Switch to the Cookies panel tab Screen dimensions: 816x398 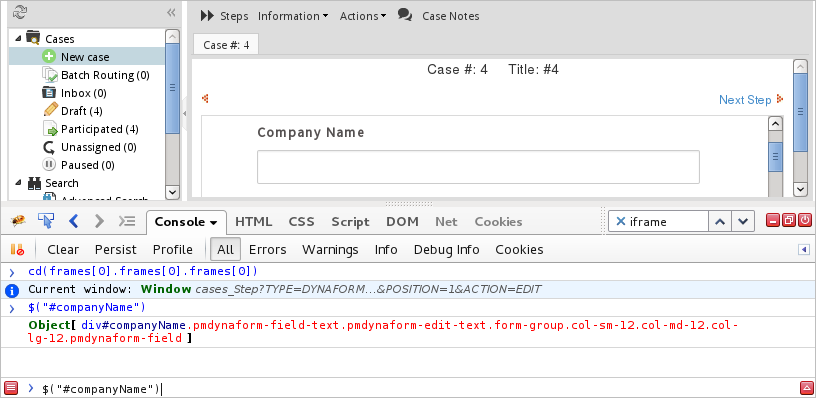pyautogui.click(x=498, y=222)
